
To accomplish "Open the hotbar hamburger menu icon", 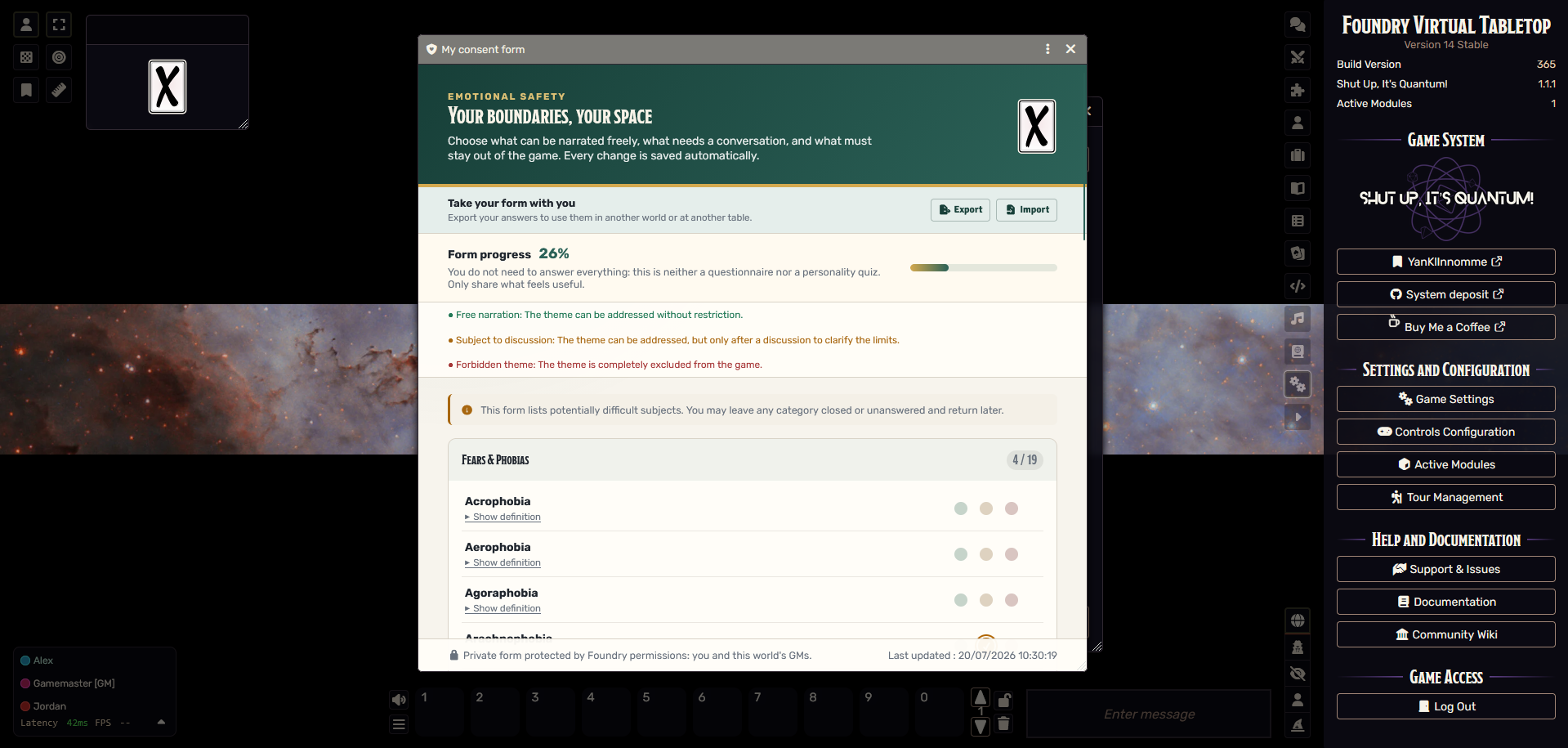I will click(399, 724).
